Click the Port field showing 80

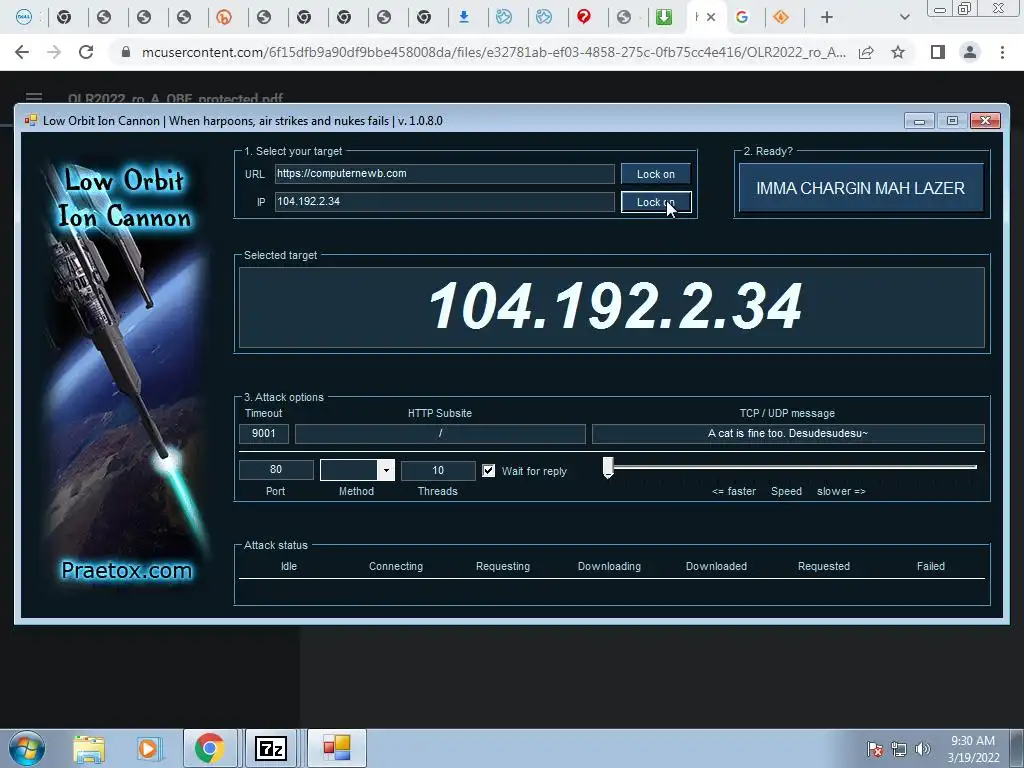pos(276,470)
